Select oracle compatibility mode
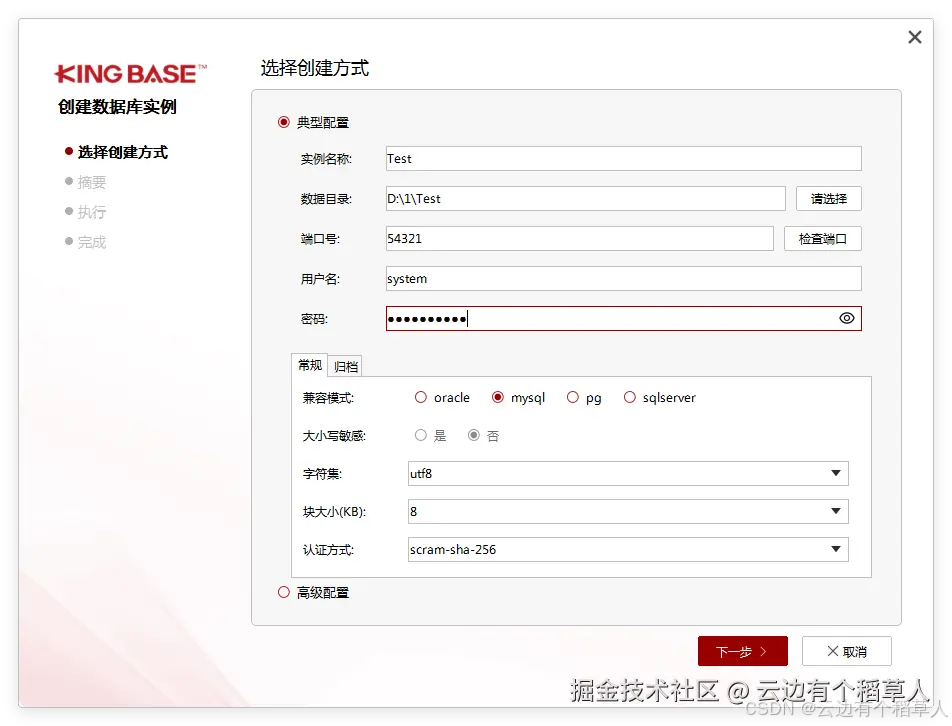The width and height of the screenshot is (952, 726). click(421, 397)
